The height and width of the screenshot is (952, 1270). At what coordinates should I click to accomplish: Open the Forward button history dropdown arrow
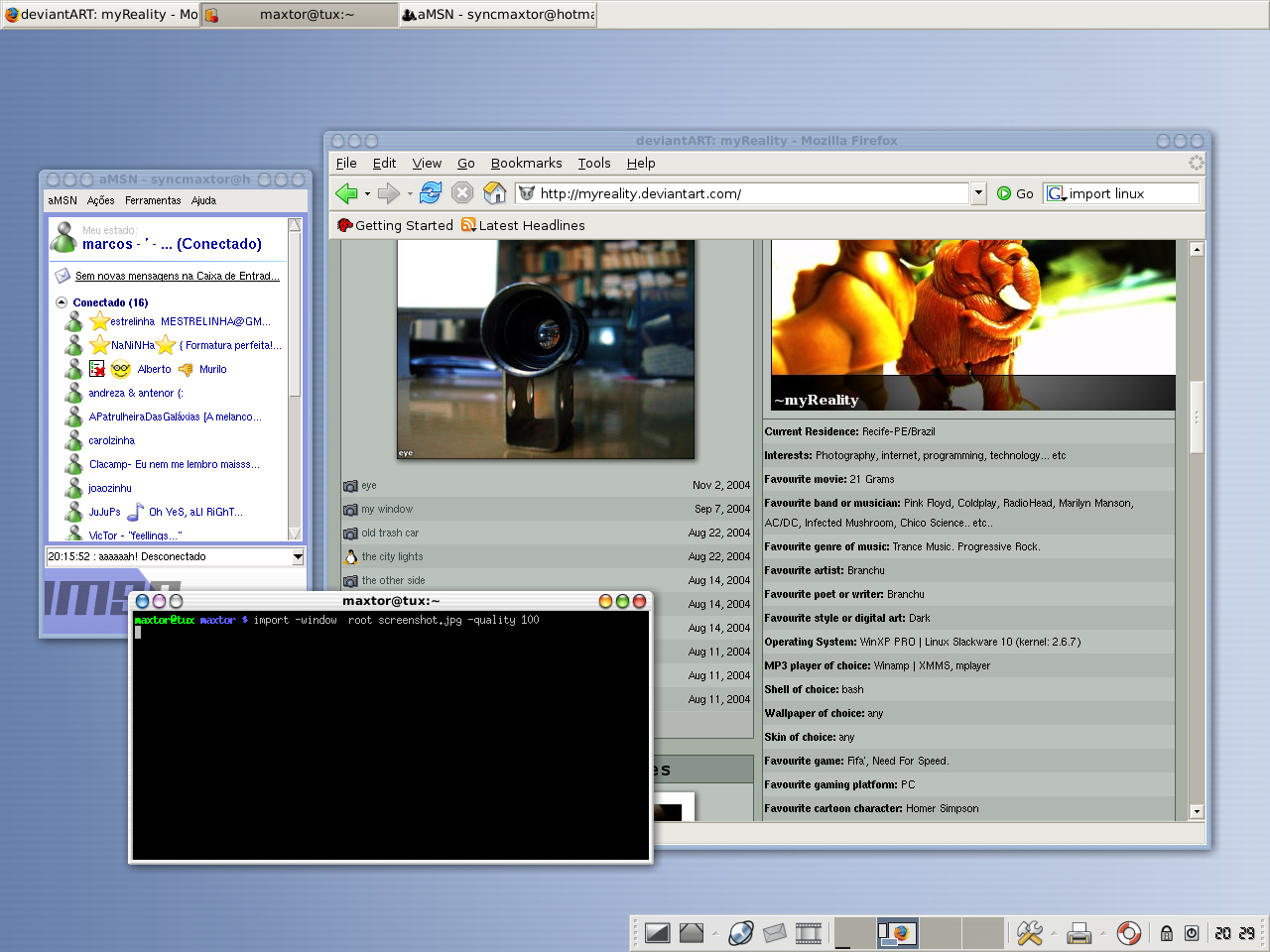[x=410, y=194]
